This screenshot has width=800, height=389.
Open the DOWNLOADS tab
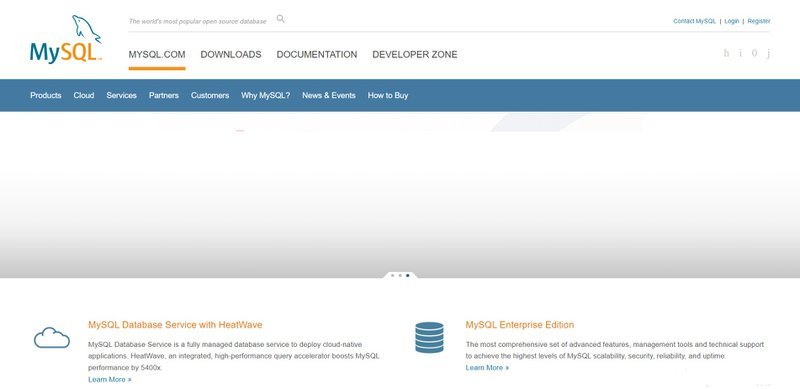(x=231, y=55)
